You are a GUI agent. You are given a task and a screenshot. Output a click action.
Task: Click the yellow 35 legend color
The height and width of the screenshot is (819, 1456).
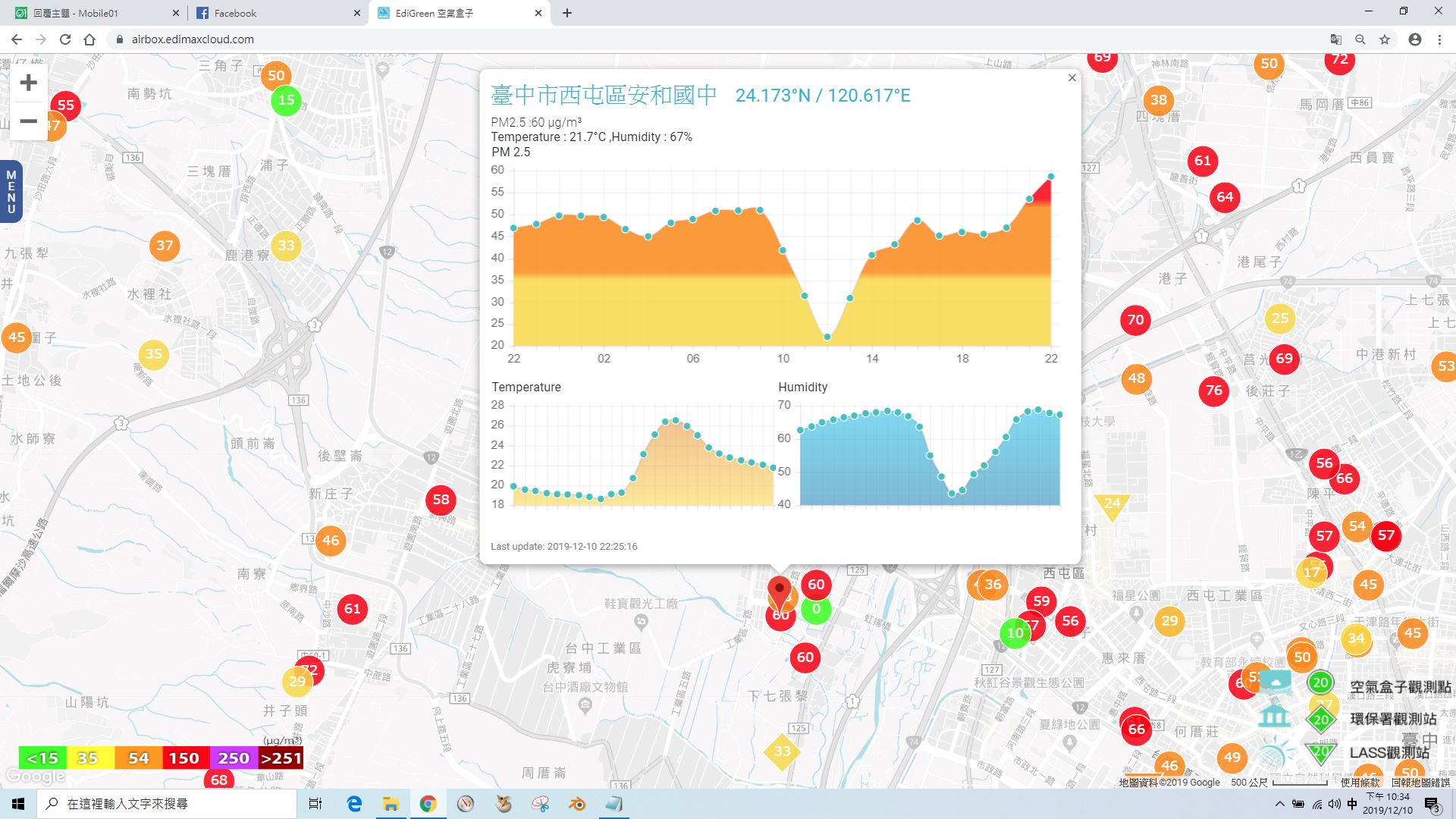coord(90,758)
